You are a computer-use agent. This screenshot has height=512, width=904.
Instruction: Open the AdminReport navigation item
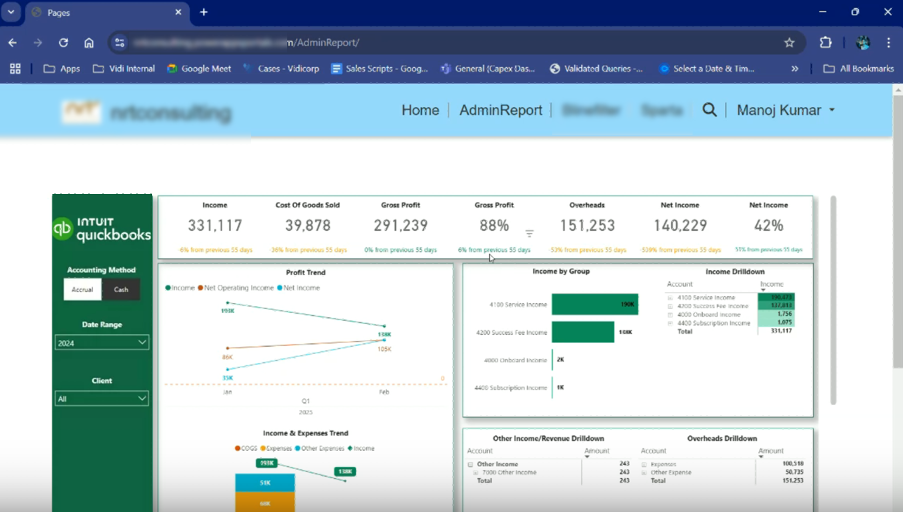click(500, 110)
